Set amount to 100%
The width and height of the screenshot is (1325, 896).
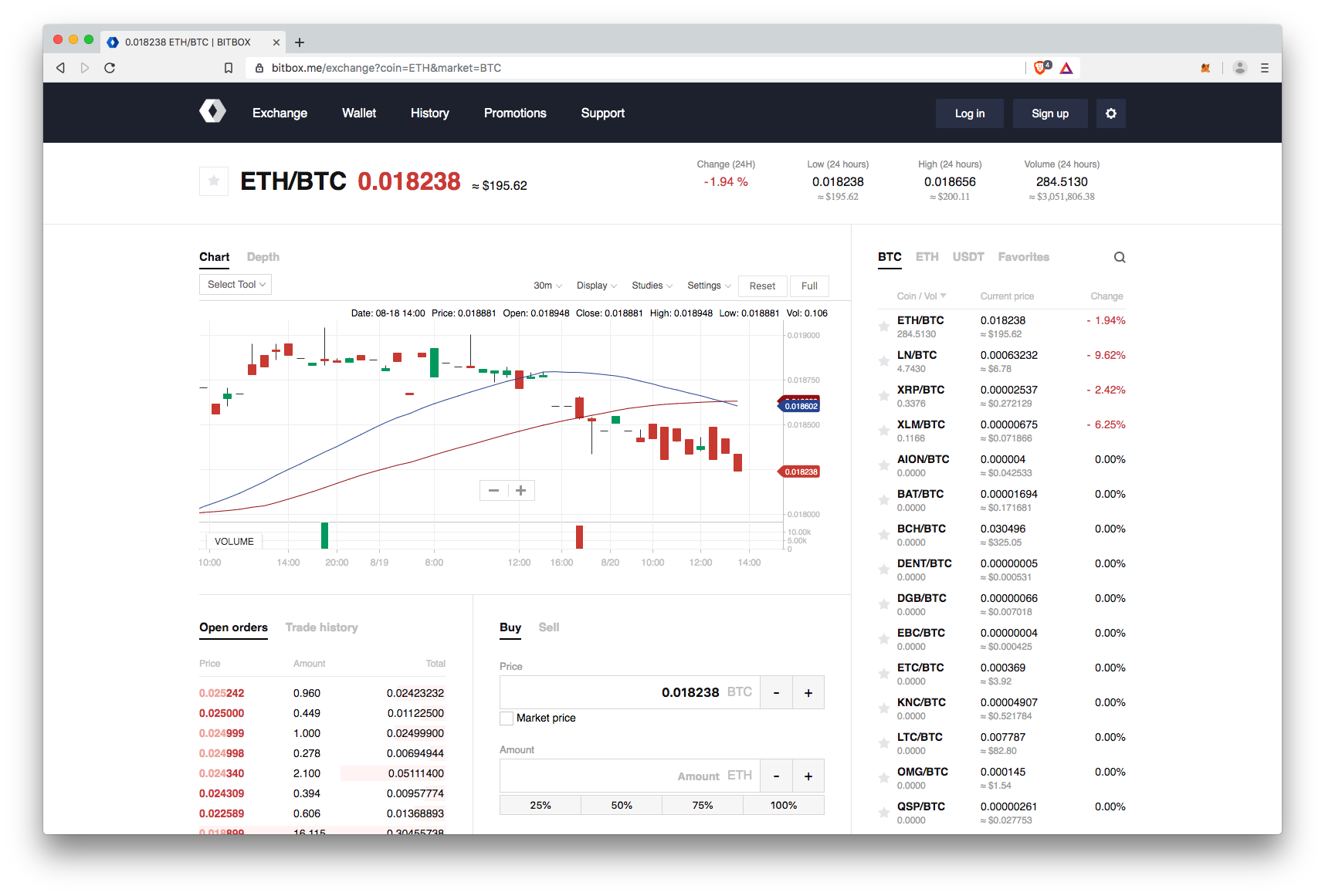[784, 806]
